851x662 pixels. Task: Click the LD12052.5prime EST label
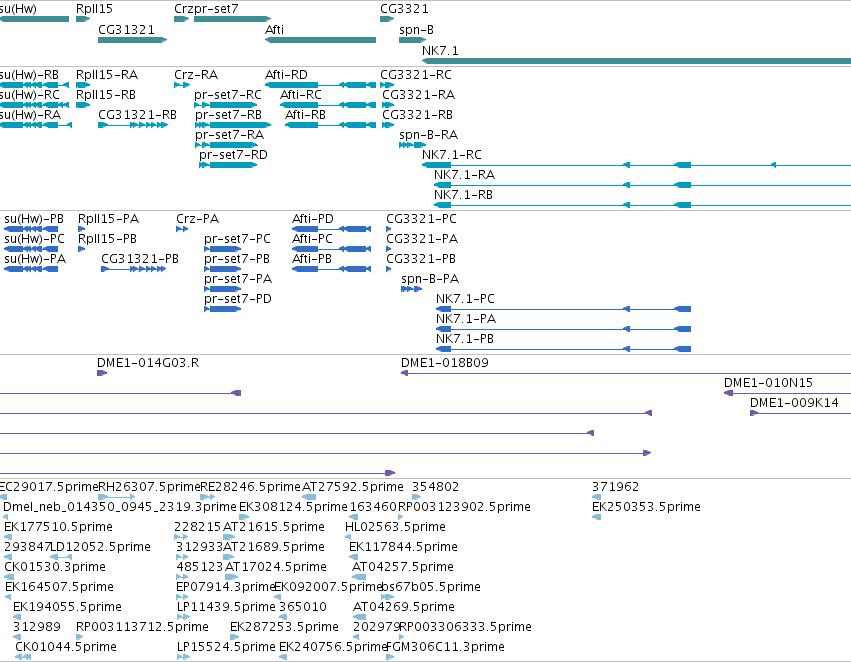point(100,547)
